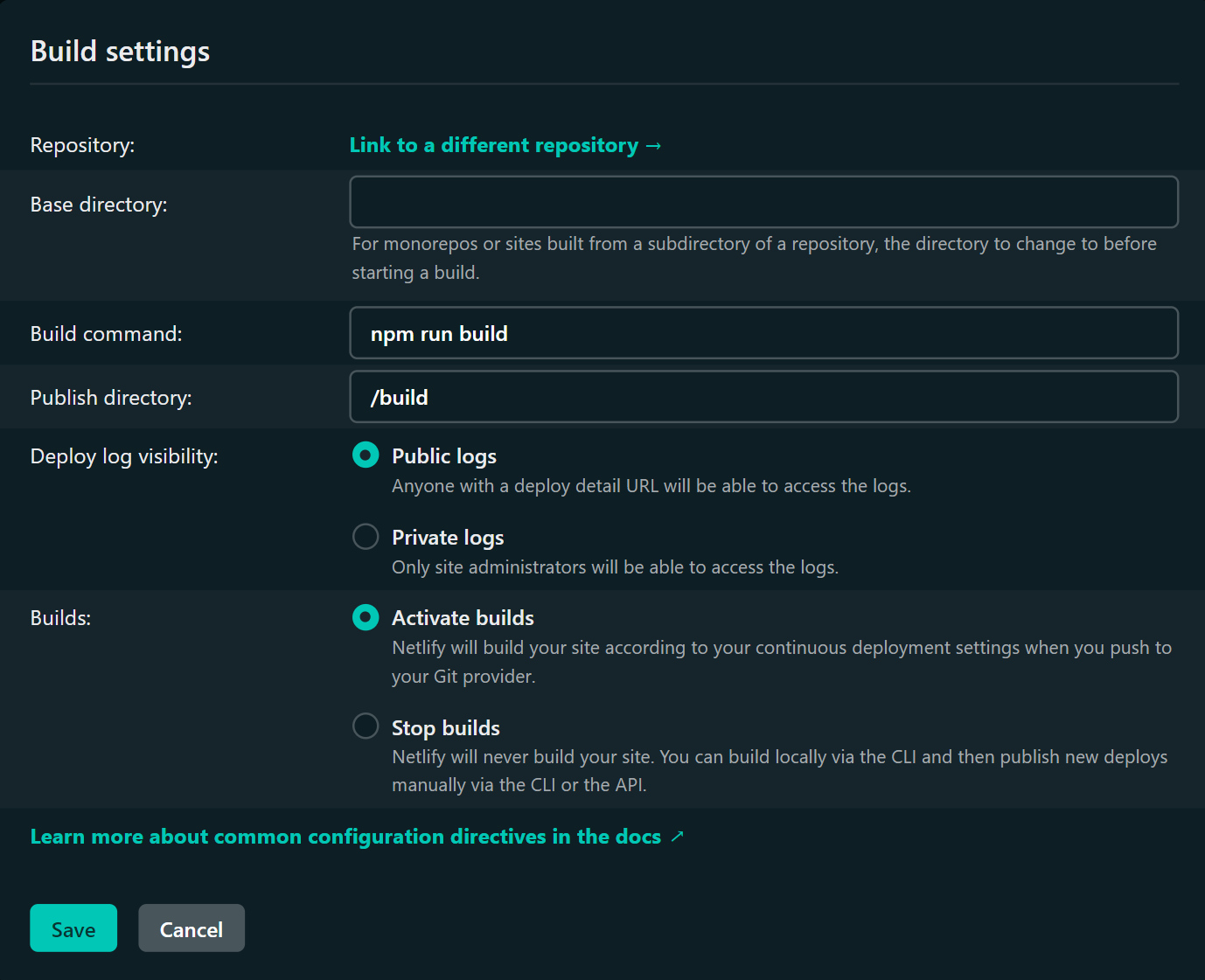Enable the Stop builds radio option
The width and height of the screenshot is (1205, 980).
(366, 726)
